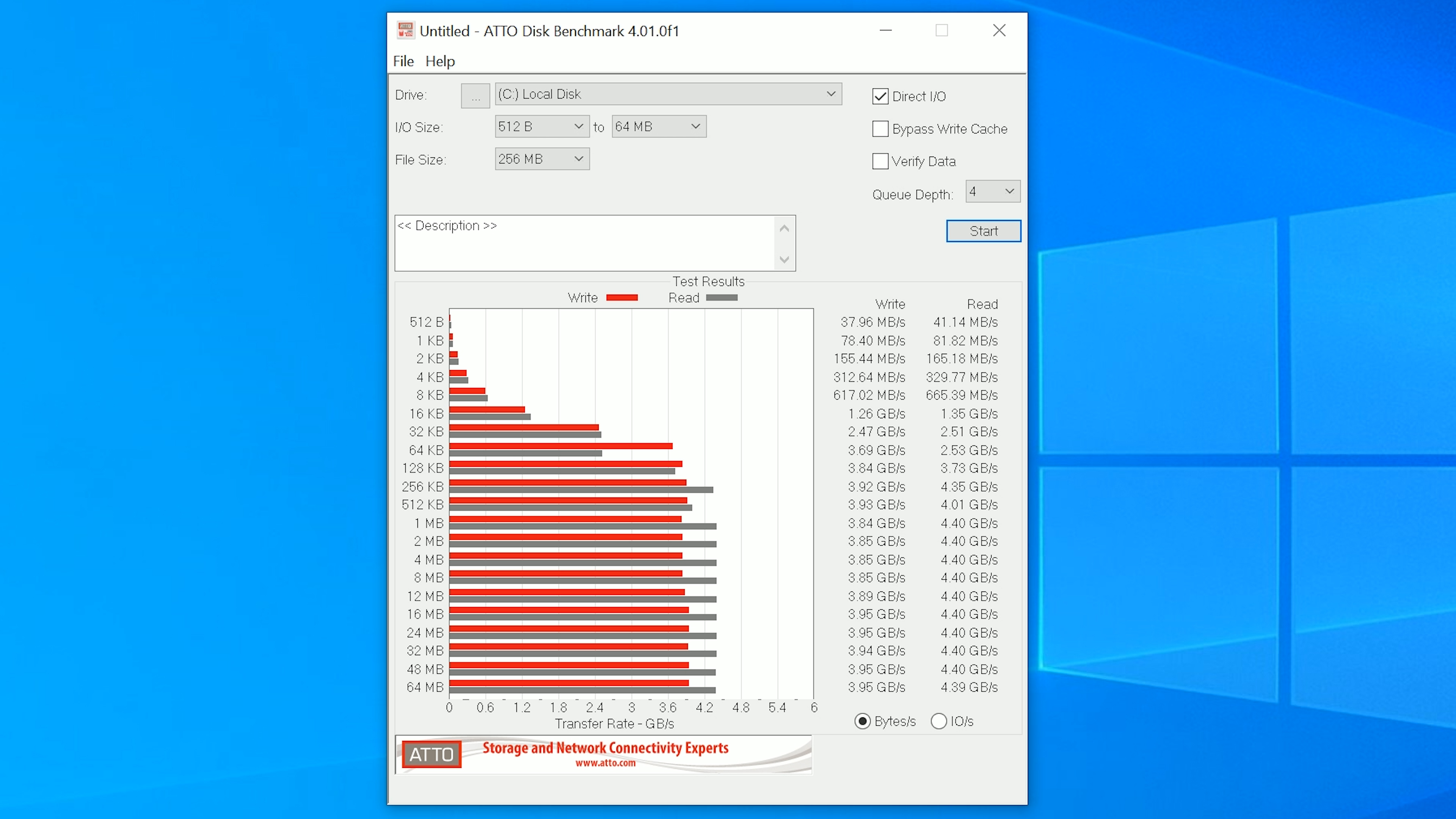Click the ATTO logo in the banner
Viewport: 1456px width, 819px height.
pos(431,755)
